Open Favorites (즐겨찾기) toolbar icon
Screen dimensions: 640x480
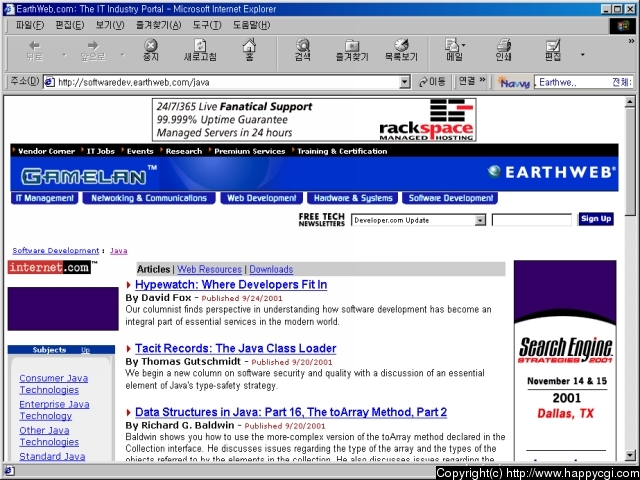pos(352,51)
